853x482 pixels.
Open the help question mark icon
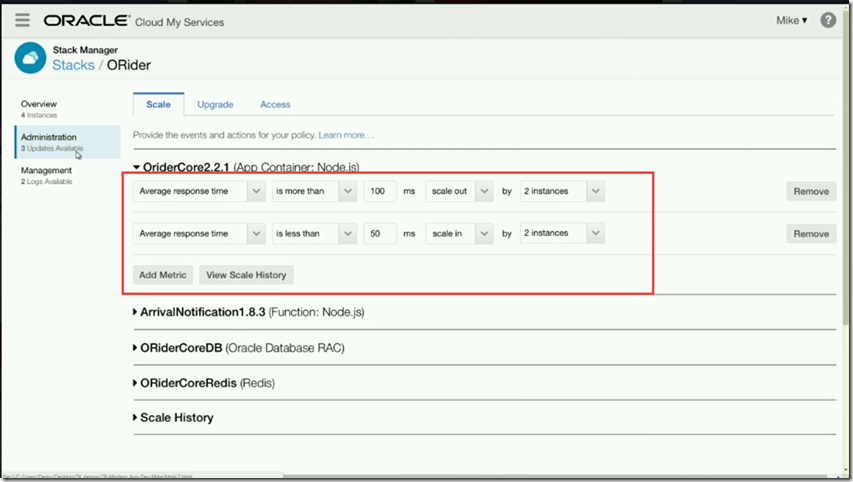[x=828, y=20]
